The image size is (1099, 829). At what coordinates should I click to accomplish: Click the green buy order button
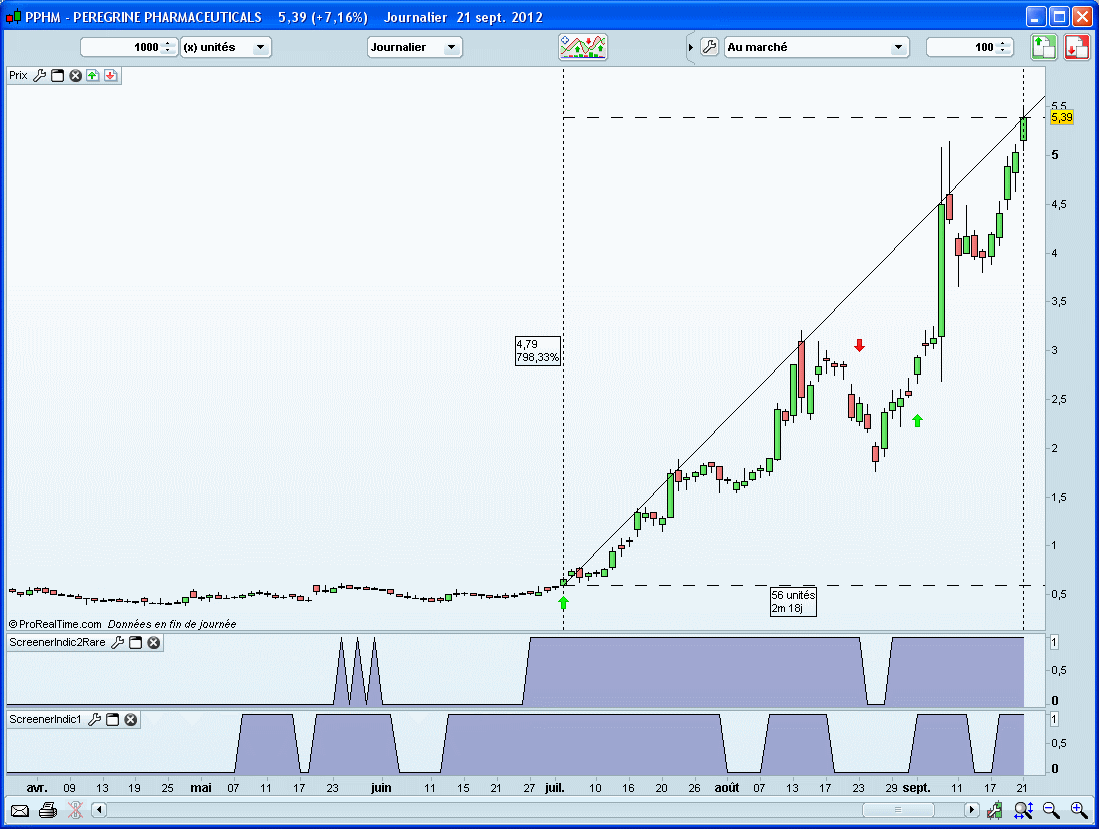coord(1044,47)
